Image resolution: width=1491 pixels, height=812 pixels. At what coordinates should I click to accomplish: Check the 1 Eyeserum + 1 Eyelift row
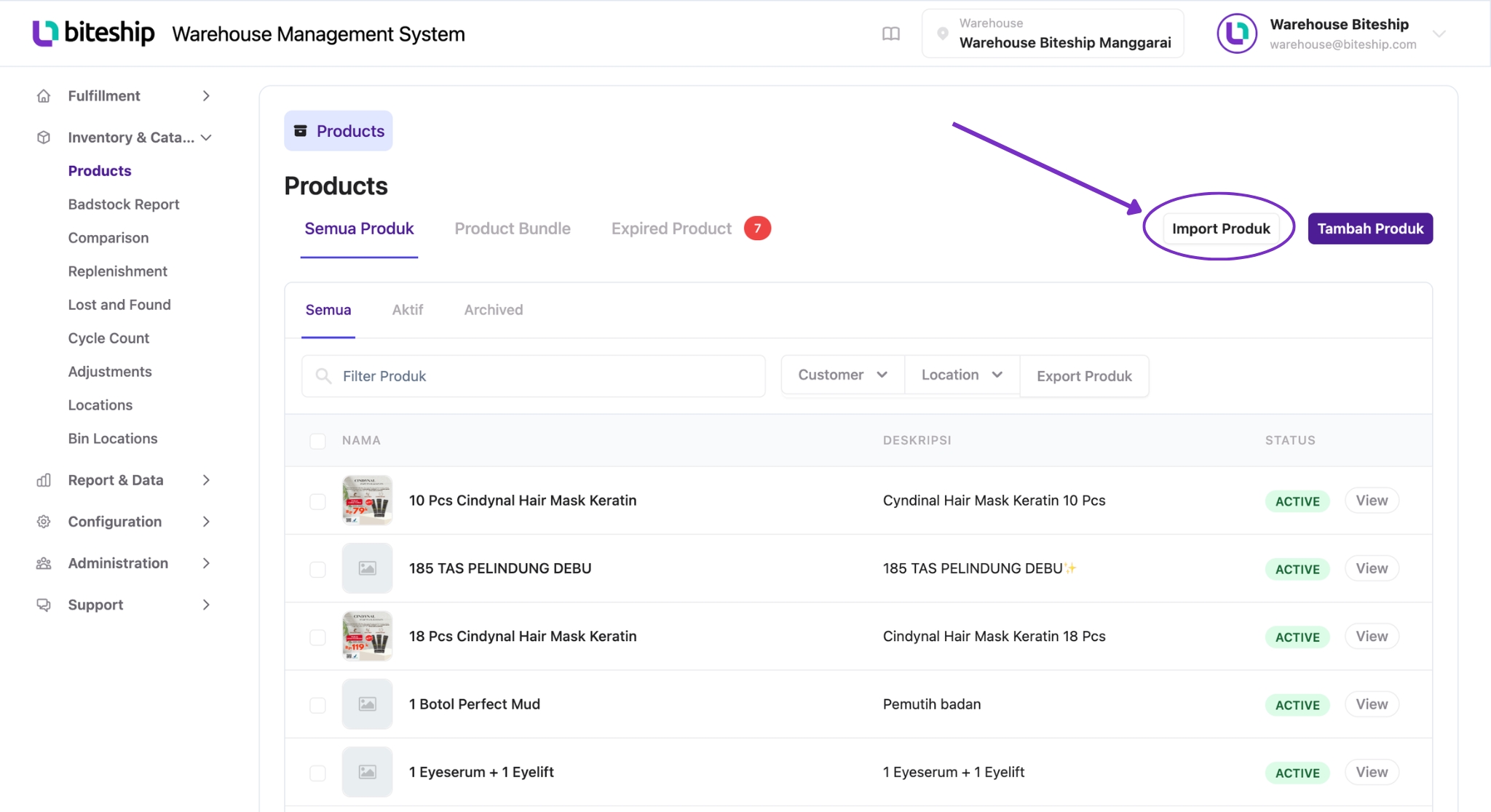pyautogui.click(x=317, y=773)
